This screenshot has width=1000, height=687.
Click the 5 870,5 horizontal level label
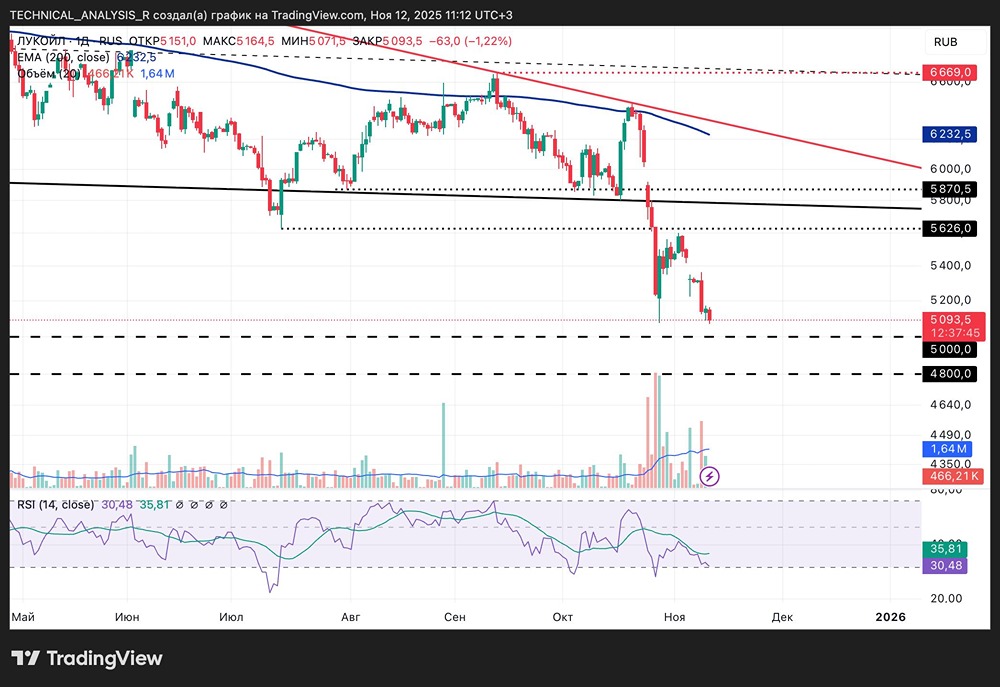[951, 188]
